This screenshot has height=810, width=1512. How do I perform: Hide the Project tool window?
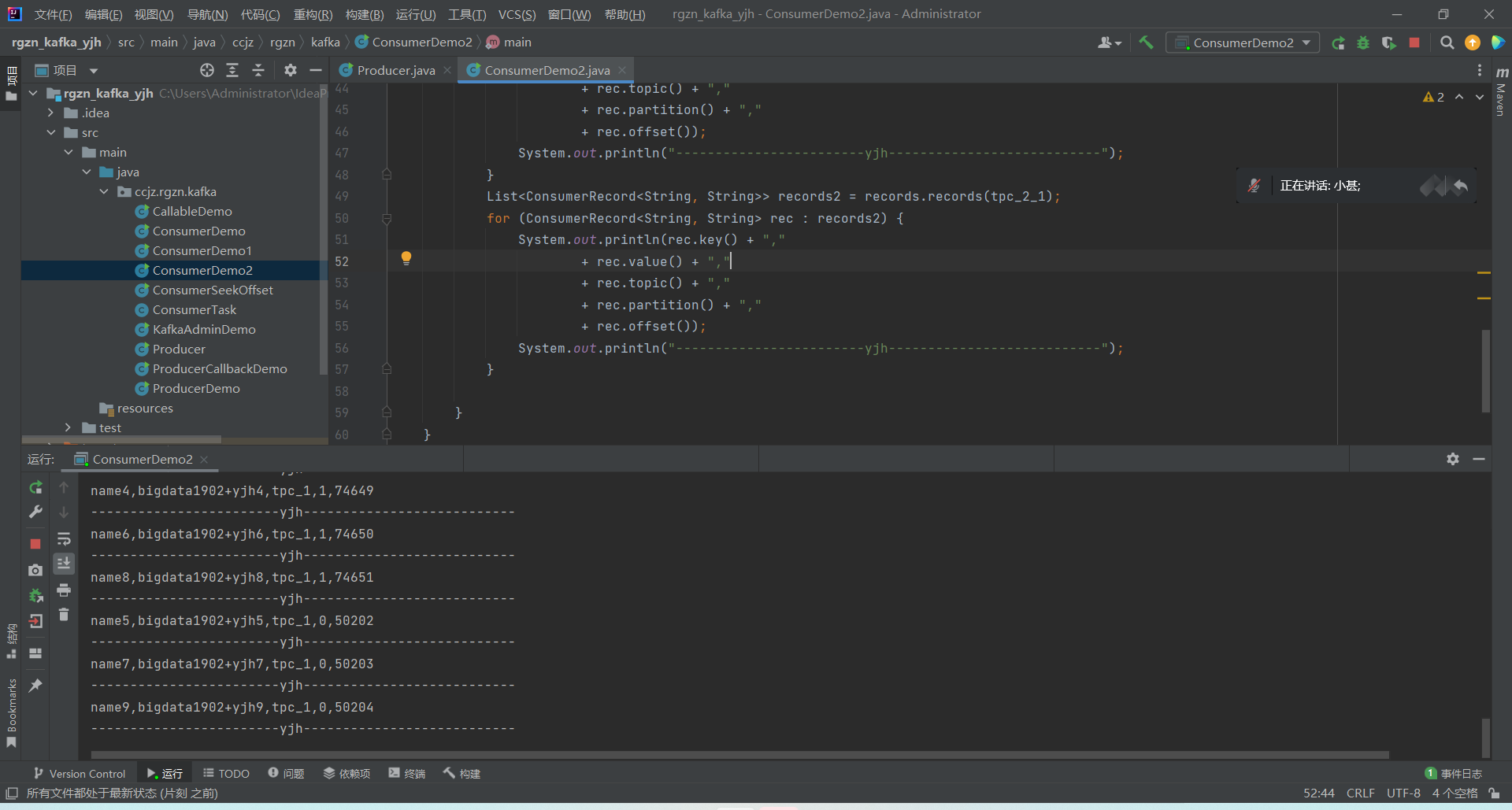(x=316, y=70)
